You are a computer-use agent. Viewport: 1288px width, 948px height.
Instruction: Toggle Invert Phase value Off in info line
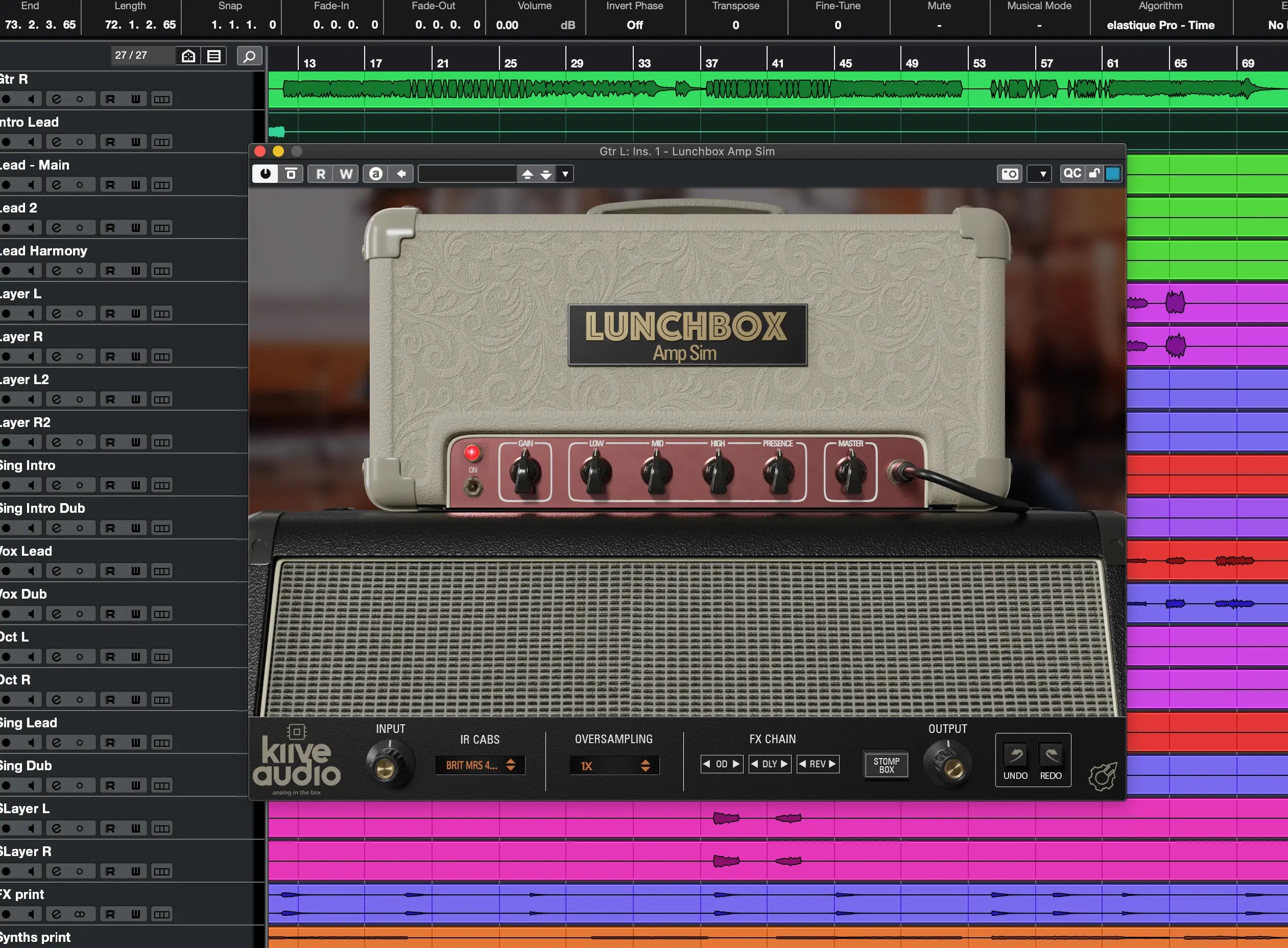click(634, 25)
